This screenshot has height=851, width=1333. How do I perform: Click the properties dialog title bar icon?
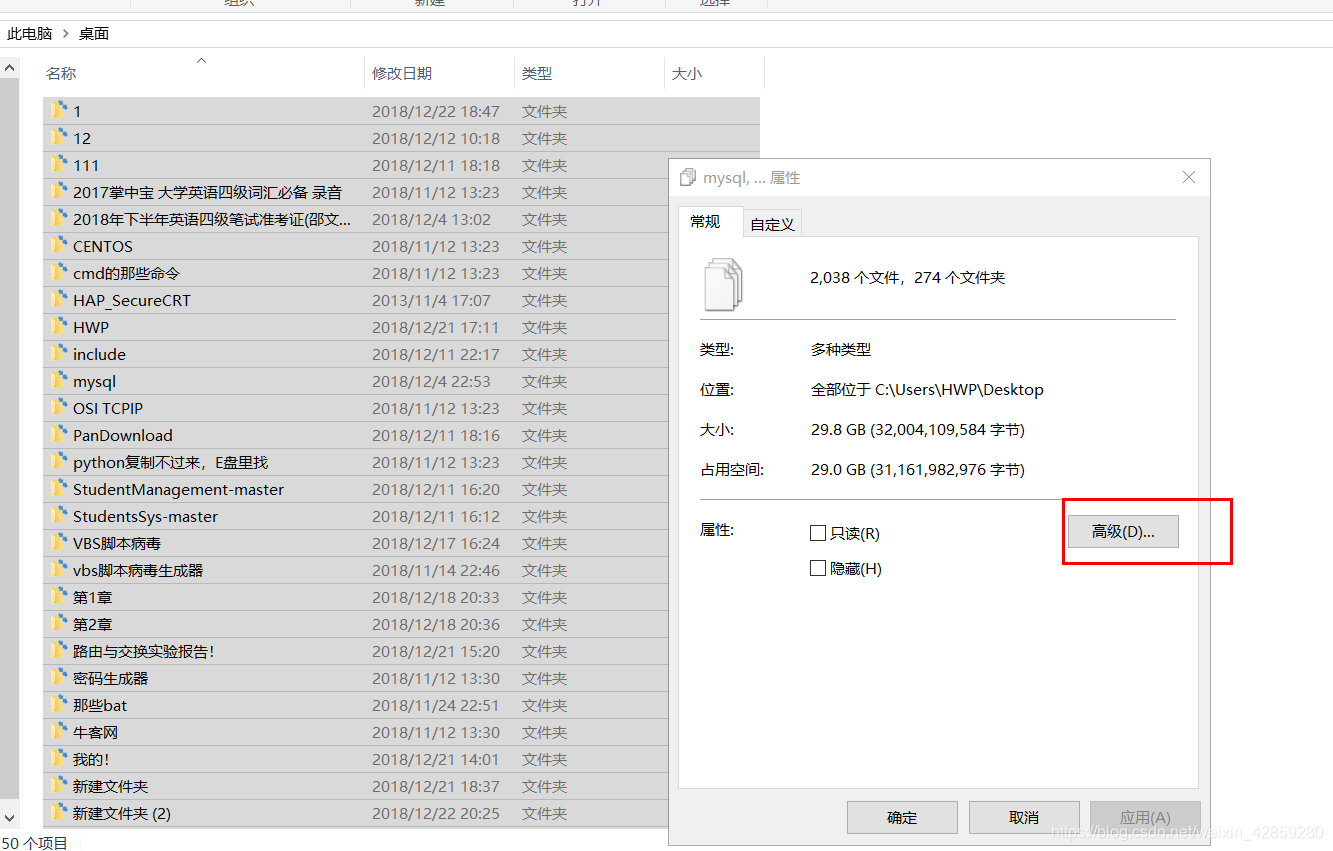[688, 177]
